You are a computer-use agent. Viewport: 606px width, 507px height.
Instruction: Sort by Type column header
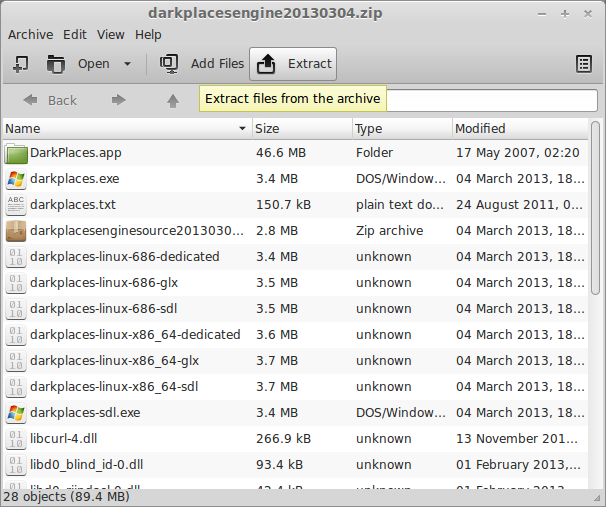click(x=402, y=129)
